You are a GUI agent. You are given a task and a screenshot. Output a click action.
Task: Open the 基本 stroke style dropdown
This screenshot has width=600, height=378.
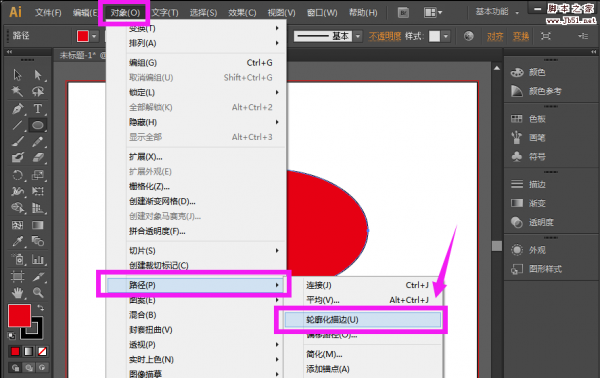[x=358, y=36]
